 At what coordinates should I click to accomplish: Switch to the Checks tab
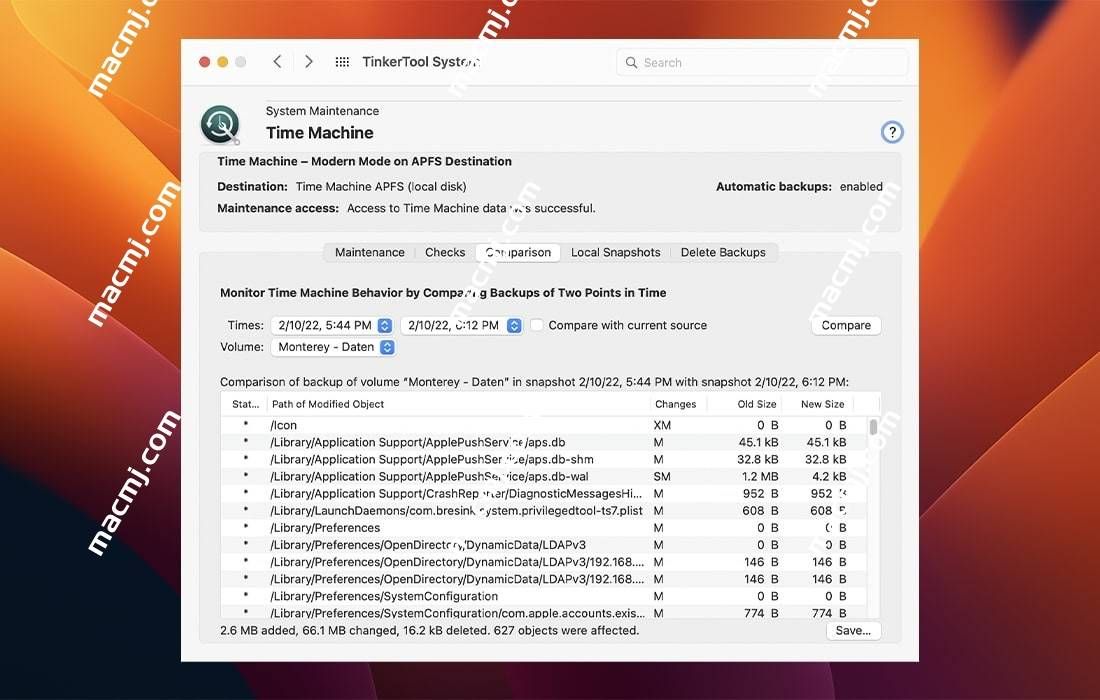click(x=445, y=253)
